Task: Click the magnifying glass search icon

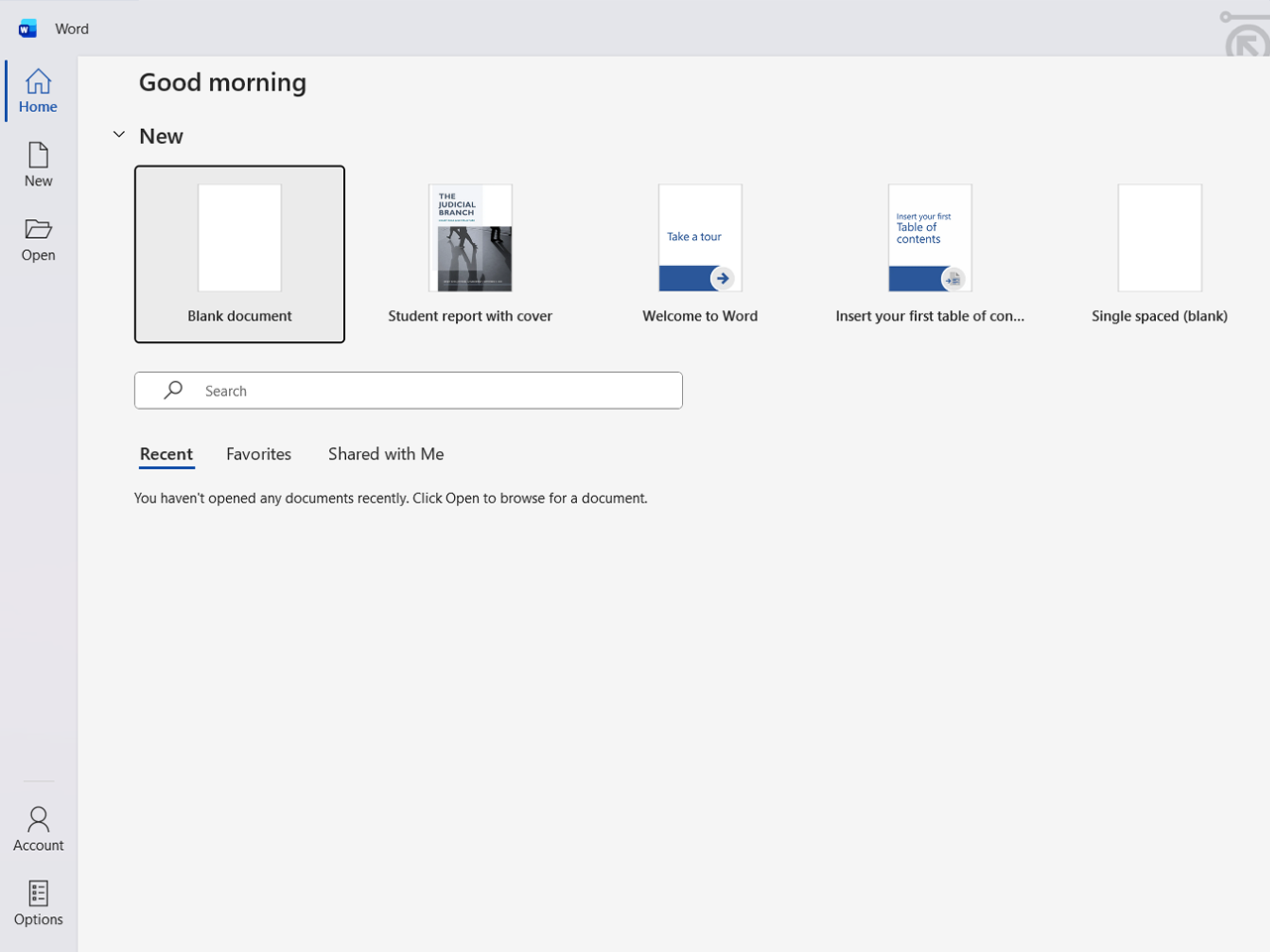Action: point(173,391)
